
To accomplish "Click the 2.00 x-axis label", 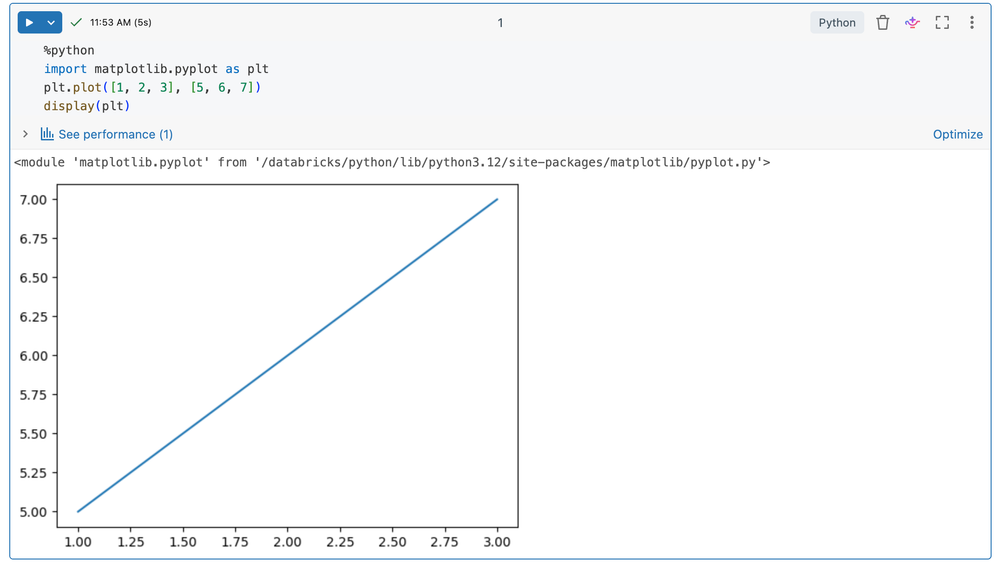I will (x=287, y=542).
